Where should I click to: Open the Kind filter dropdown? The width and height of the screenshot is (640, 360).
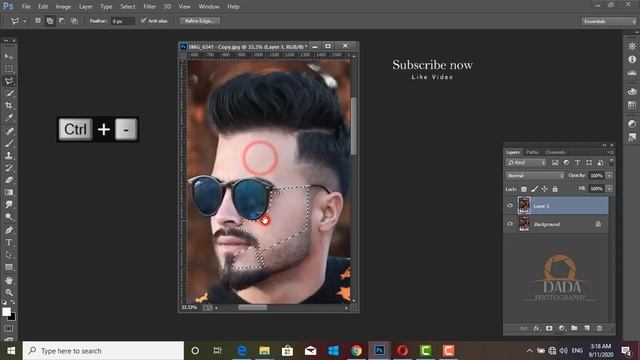click(x=526, y=162)
